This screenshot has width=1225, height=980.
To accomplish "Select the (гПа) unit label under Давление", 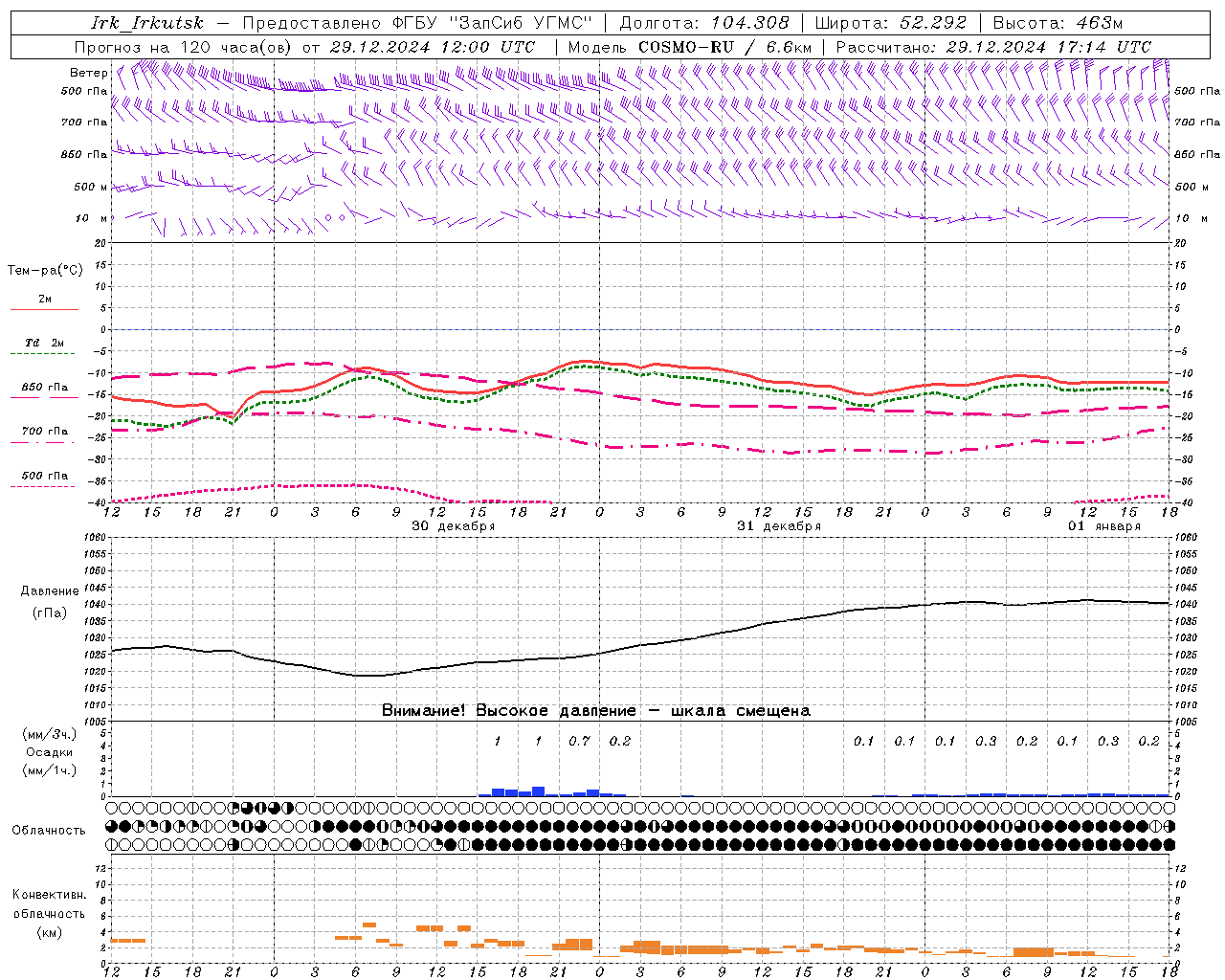I will (x=50, y=613).
